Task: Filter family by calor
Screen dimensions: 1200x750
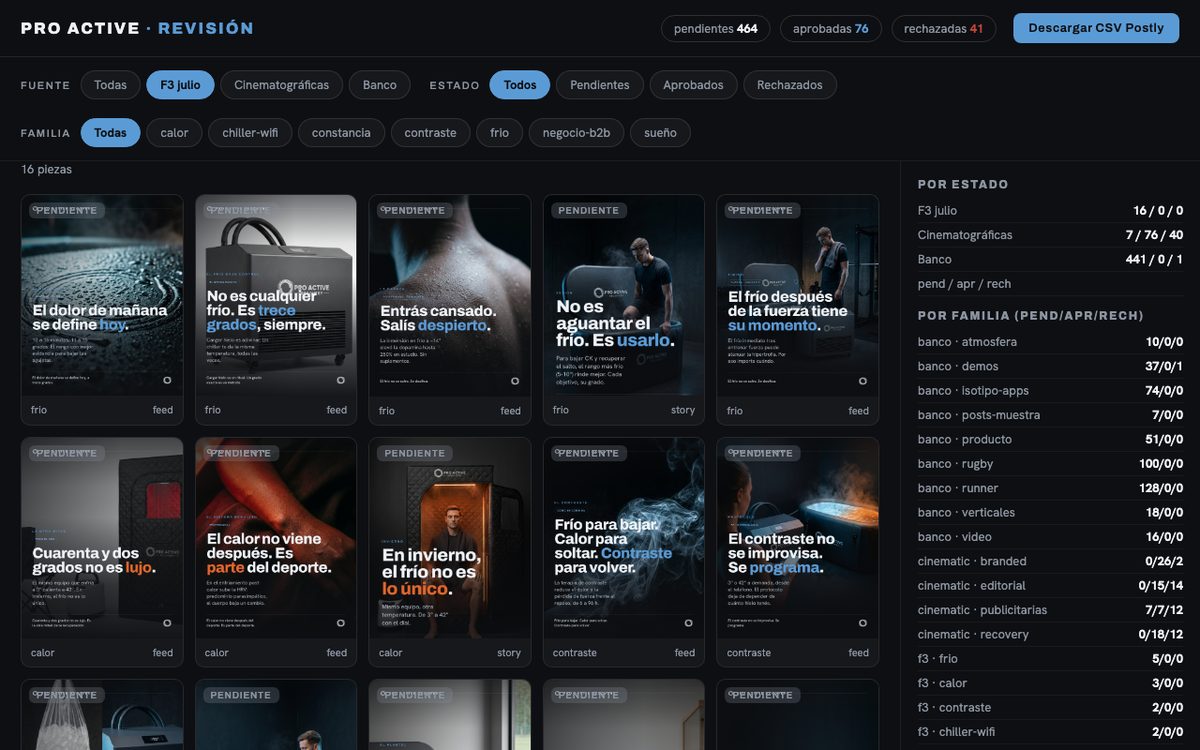Action: [x=174, y=133]
